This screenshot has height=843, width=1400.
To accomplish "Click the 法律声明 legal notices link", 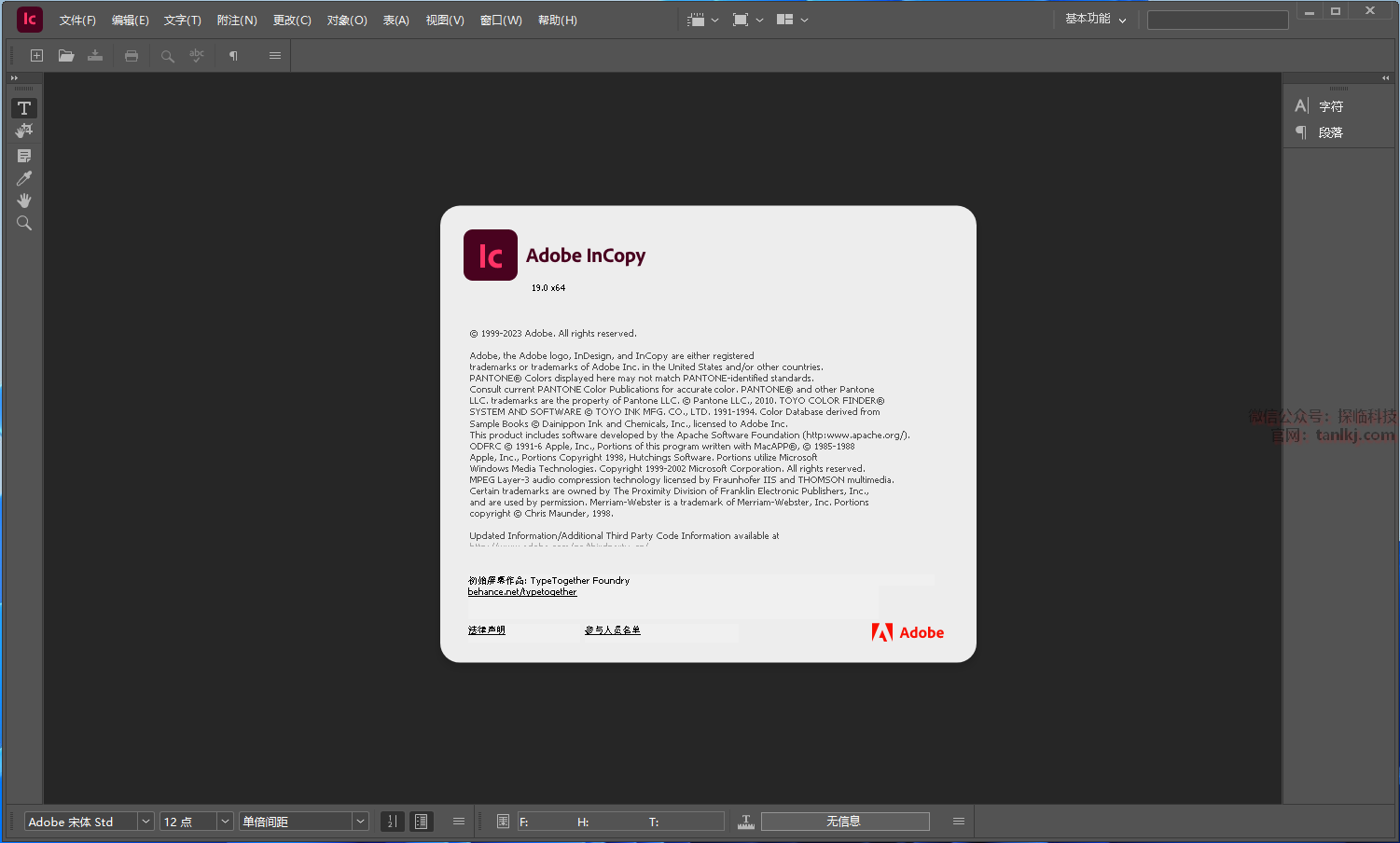I will click(486, 630).
